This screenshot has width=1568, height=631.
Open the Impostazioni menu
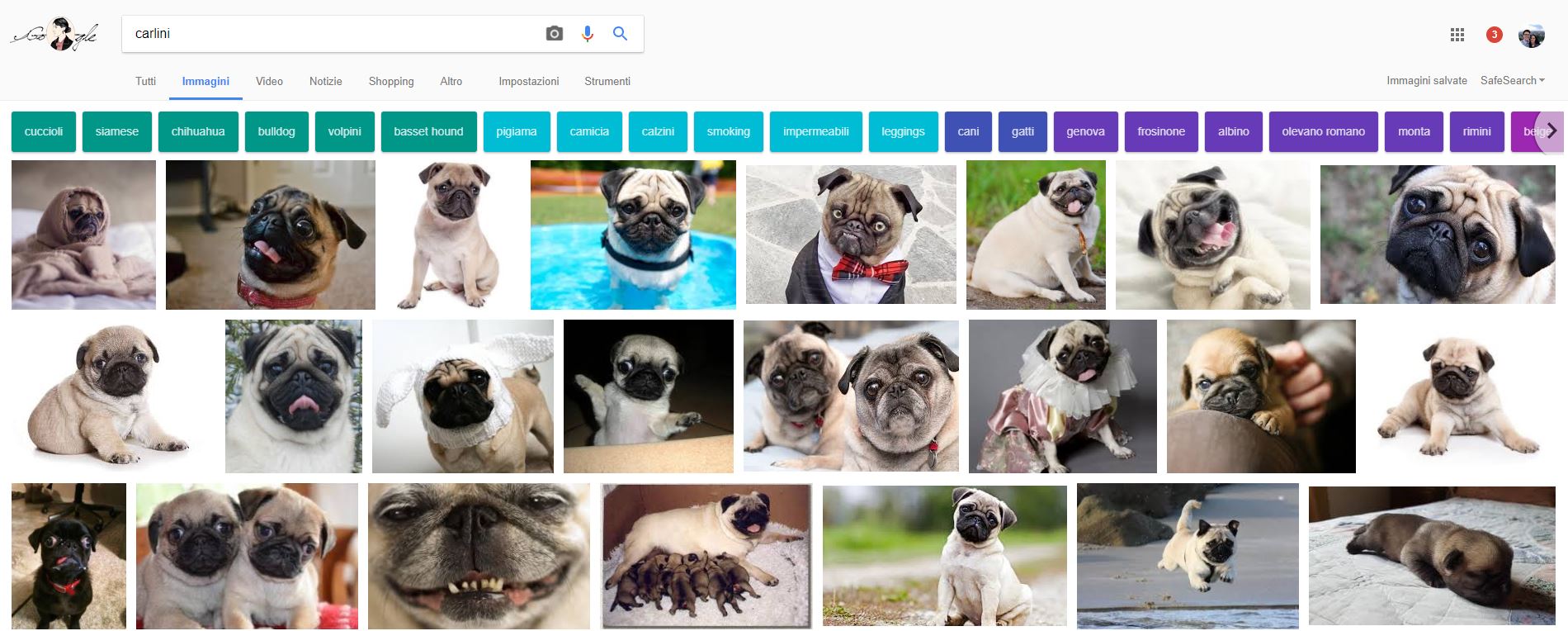(x=529, y=81)
